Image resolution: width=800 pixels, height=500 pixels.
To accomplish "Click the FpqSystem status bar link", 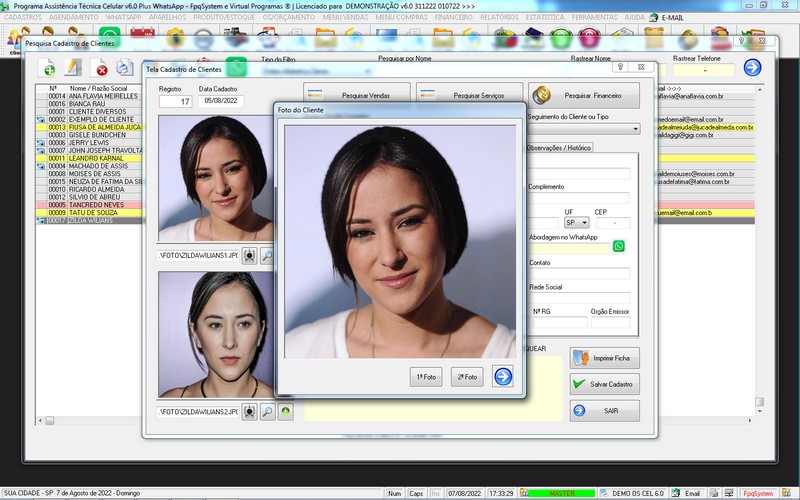I will point(758,493).
